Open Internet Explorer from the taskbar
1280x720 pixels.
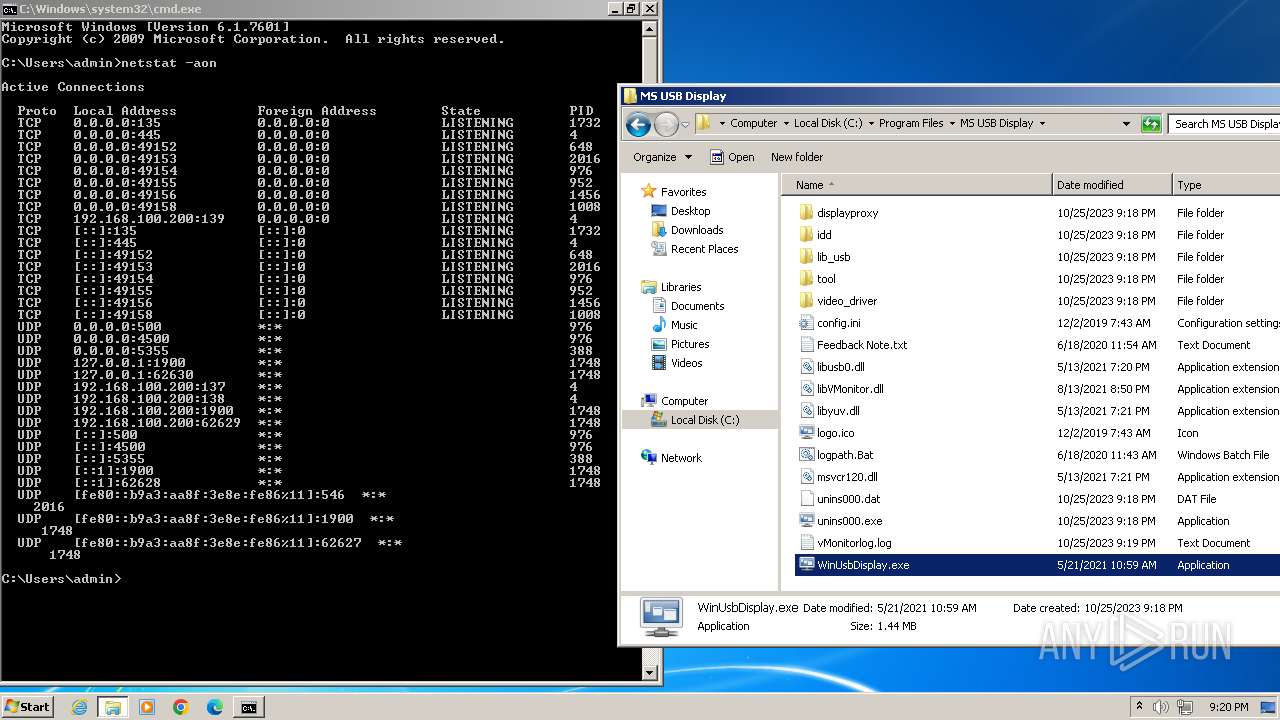(x=80, y=707)
